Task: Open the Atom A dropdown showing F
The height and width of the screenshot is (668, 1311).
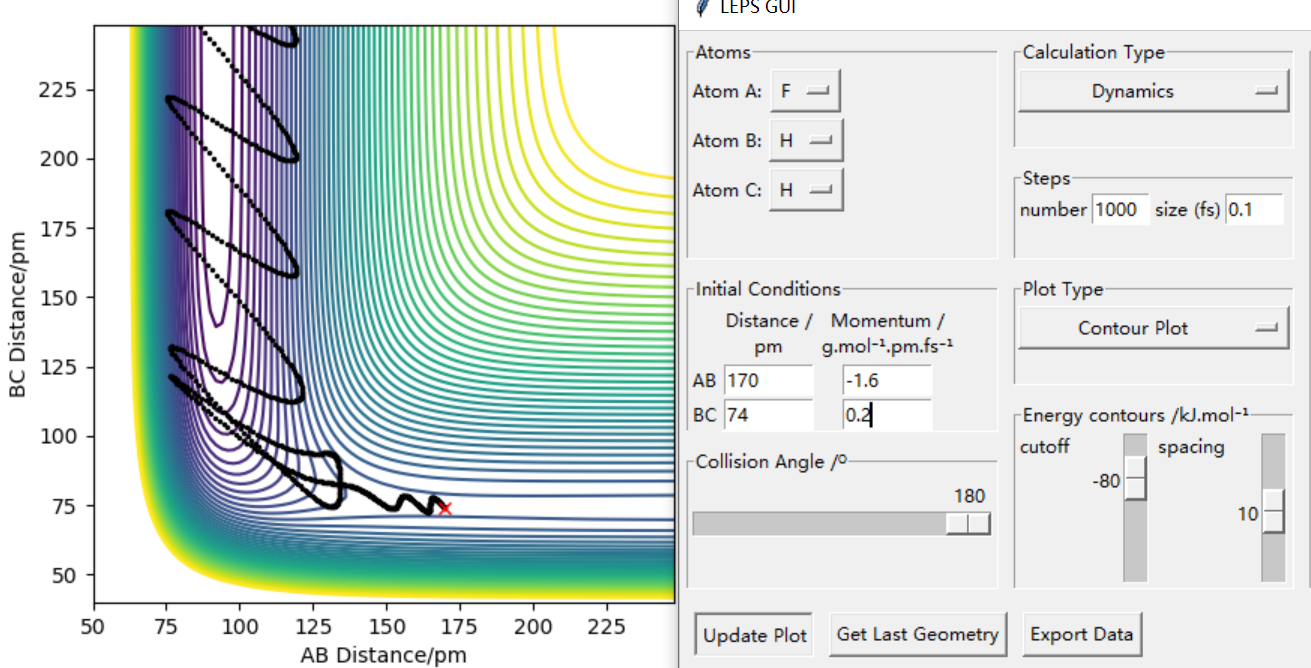Action: pos(805,91)
